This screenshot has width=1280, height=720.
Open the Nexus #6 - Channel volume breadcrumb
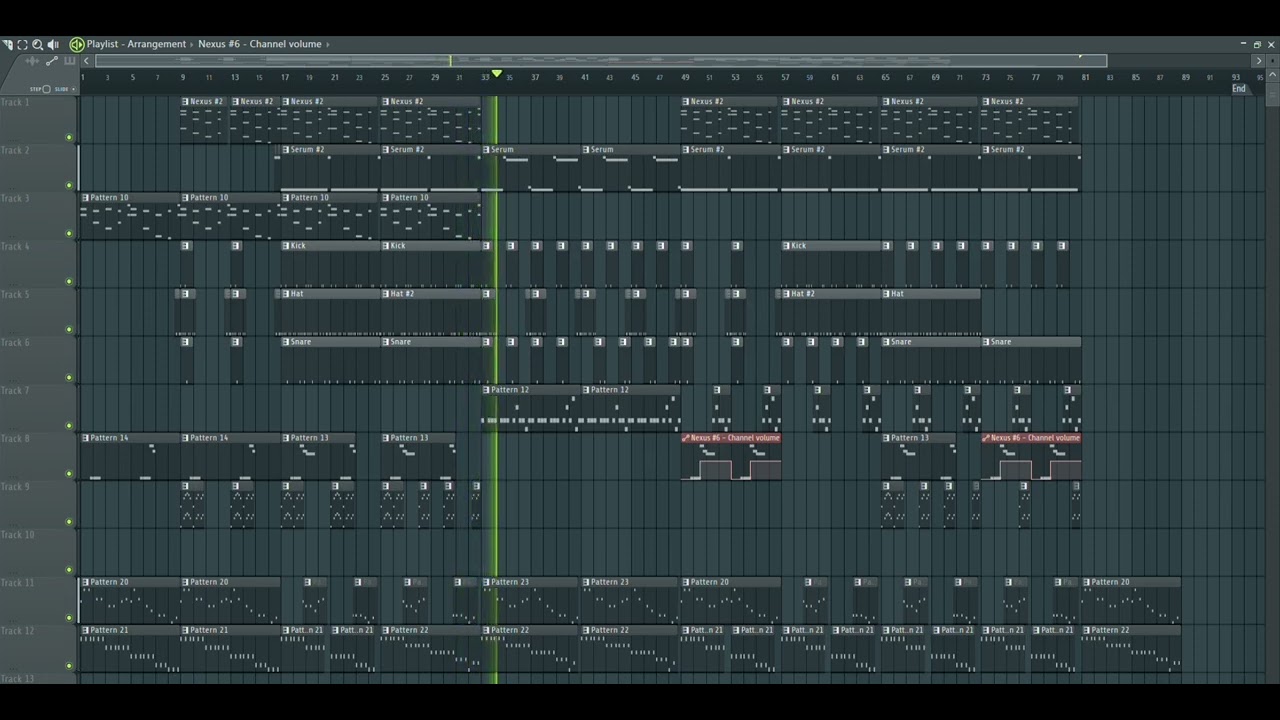click(260, 44)
